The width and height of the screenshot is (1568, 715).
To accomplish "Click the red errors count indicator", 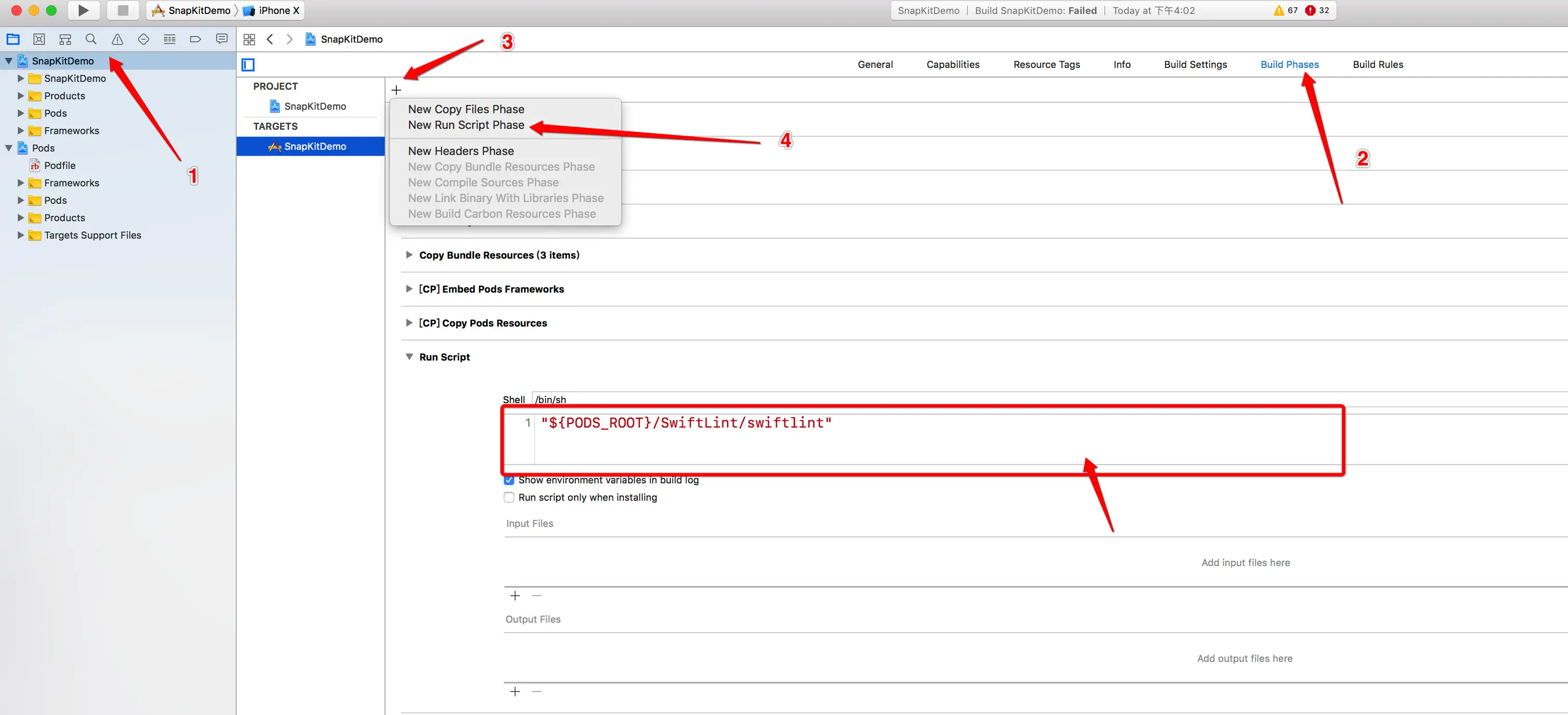I will [1317, 10].
